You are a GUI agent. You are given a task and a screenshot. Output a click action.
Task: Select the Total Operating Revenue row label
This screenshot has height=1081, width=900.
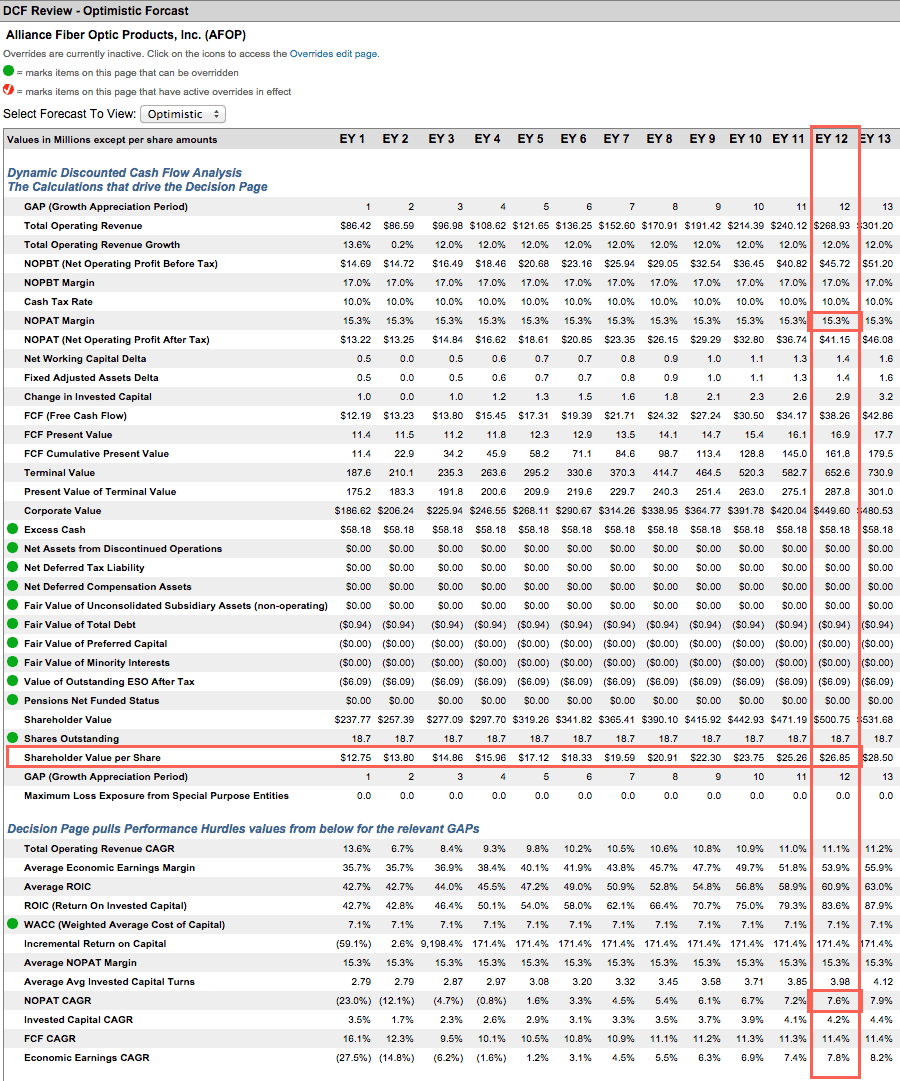[83, 225]
